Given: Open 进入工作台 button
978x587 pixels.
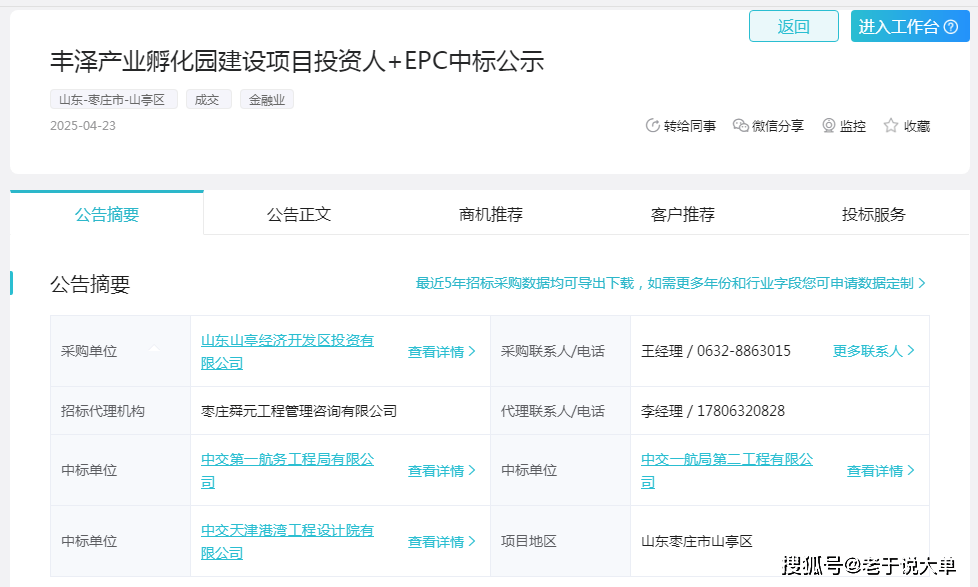Looking at the screenshot, I should 909,26.
